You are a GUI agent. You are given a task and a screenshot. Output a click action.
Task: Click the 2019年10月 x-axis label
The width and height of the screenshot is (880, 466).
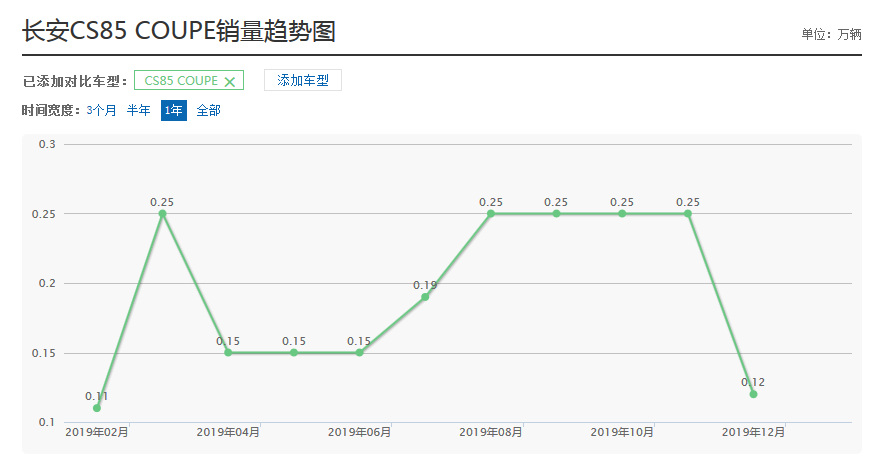(x=622, y=432)
